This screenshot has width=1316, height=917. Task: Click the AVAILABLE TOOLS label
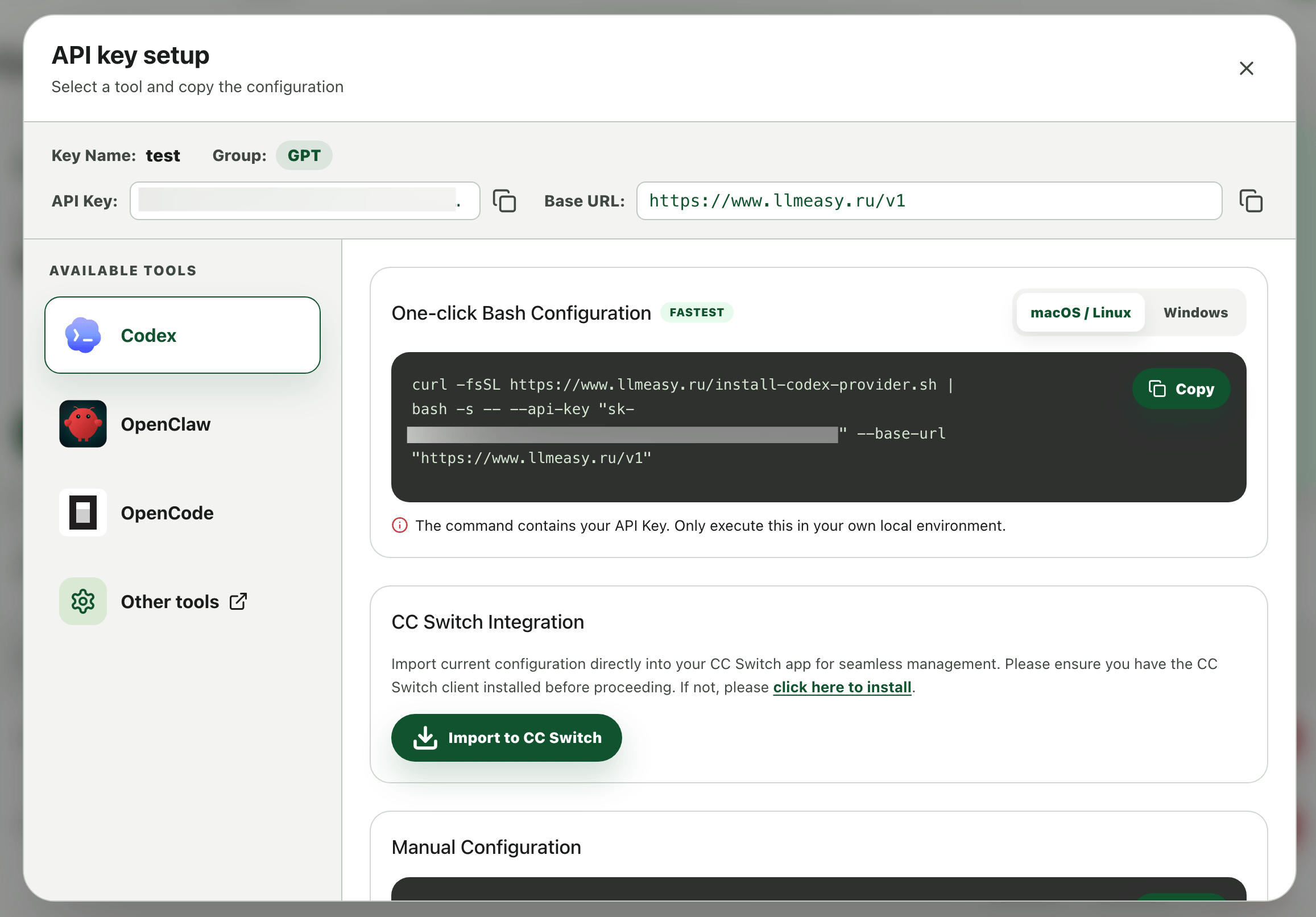(x=123, y=271)
